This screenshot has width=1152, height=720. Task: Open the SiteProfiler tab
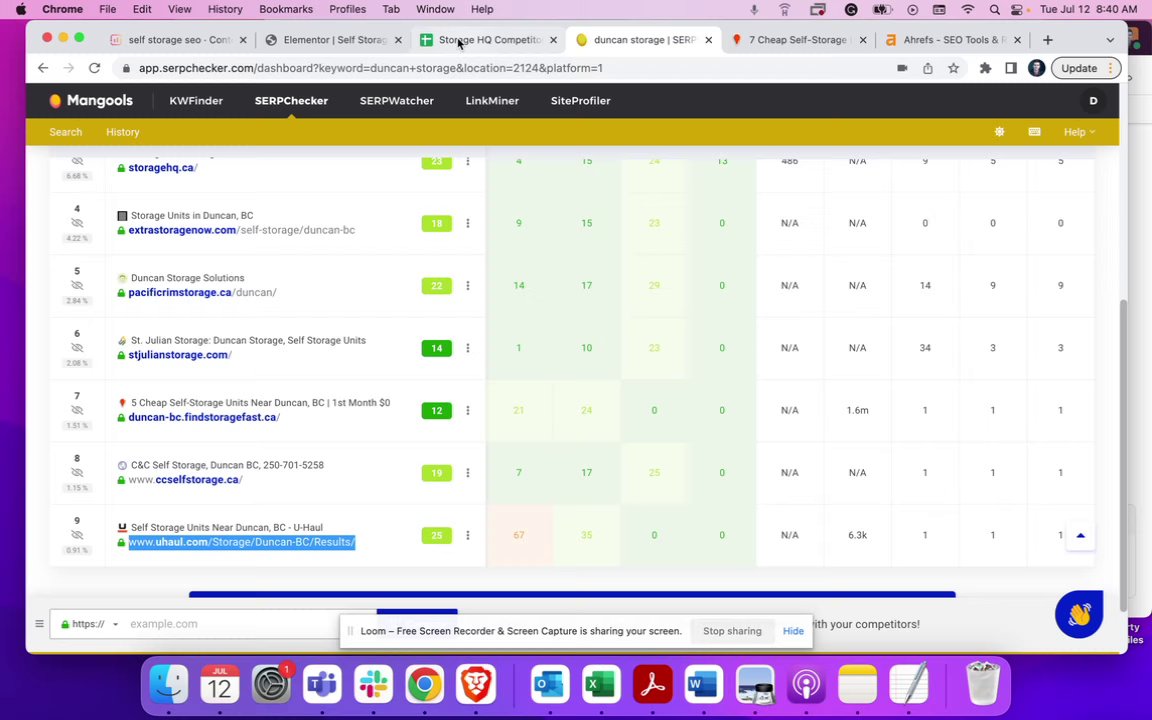click(580, 101)
